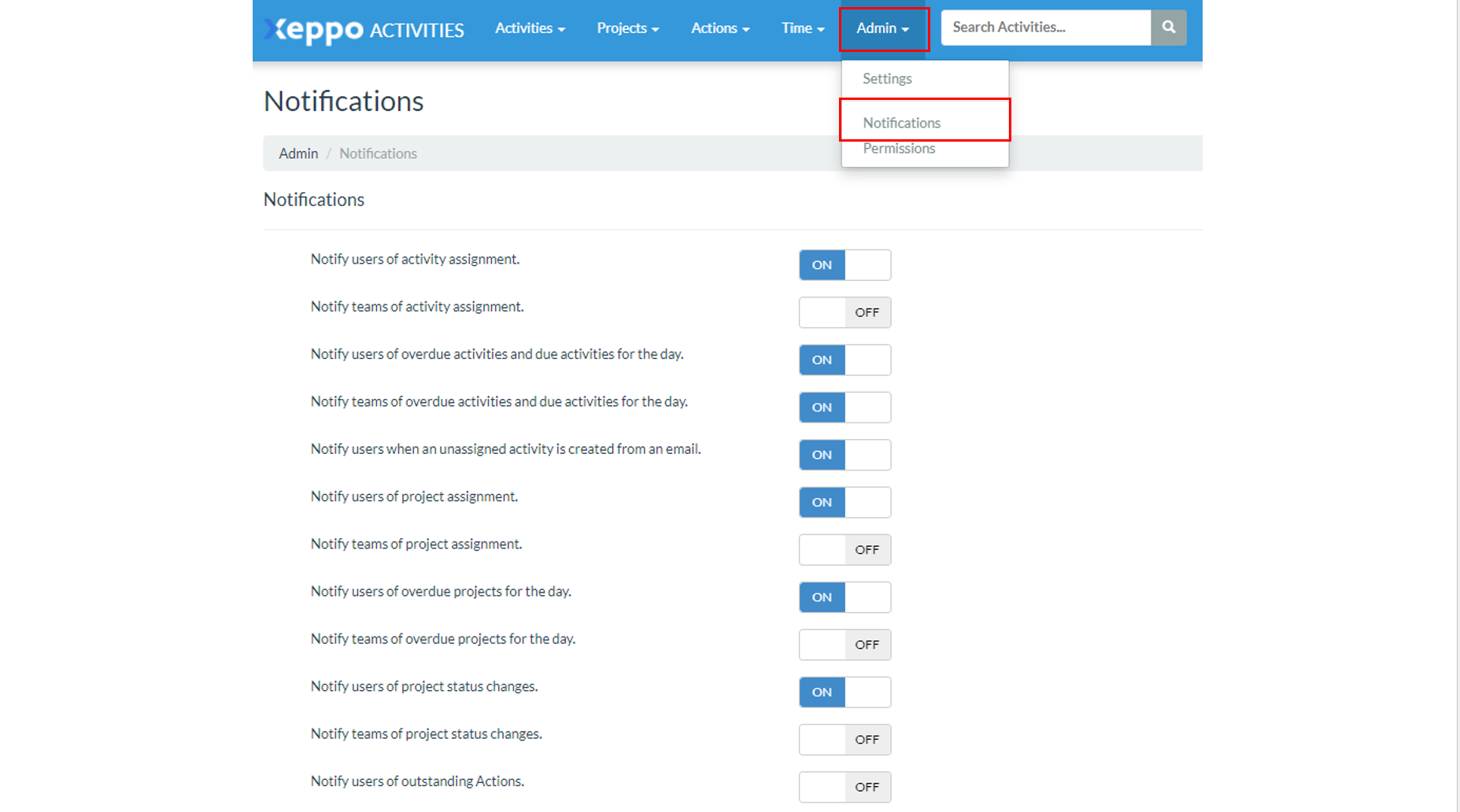Viewport: 1460px width, 812px height.
Task: Turn on notify users of outstanding Actions
Action: [x=845, y=787]
